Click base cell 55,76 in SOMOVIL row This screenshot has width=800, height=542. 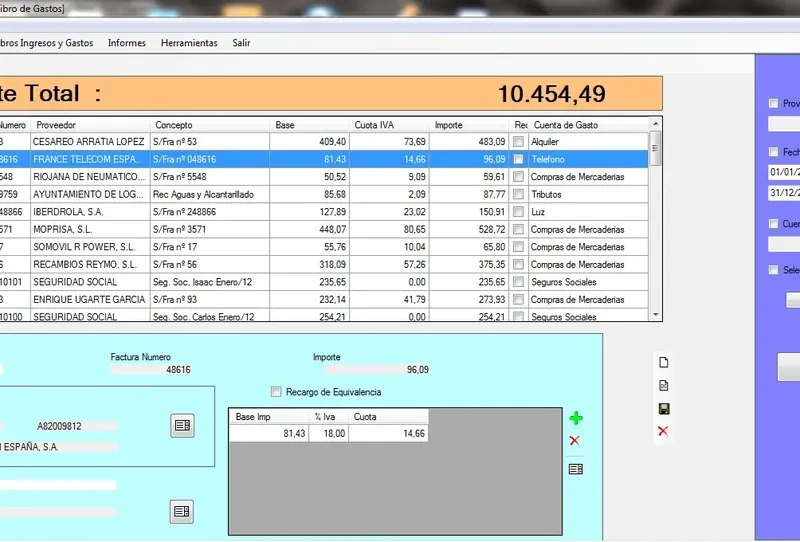coord(310,247)
